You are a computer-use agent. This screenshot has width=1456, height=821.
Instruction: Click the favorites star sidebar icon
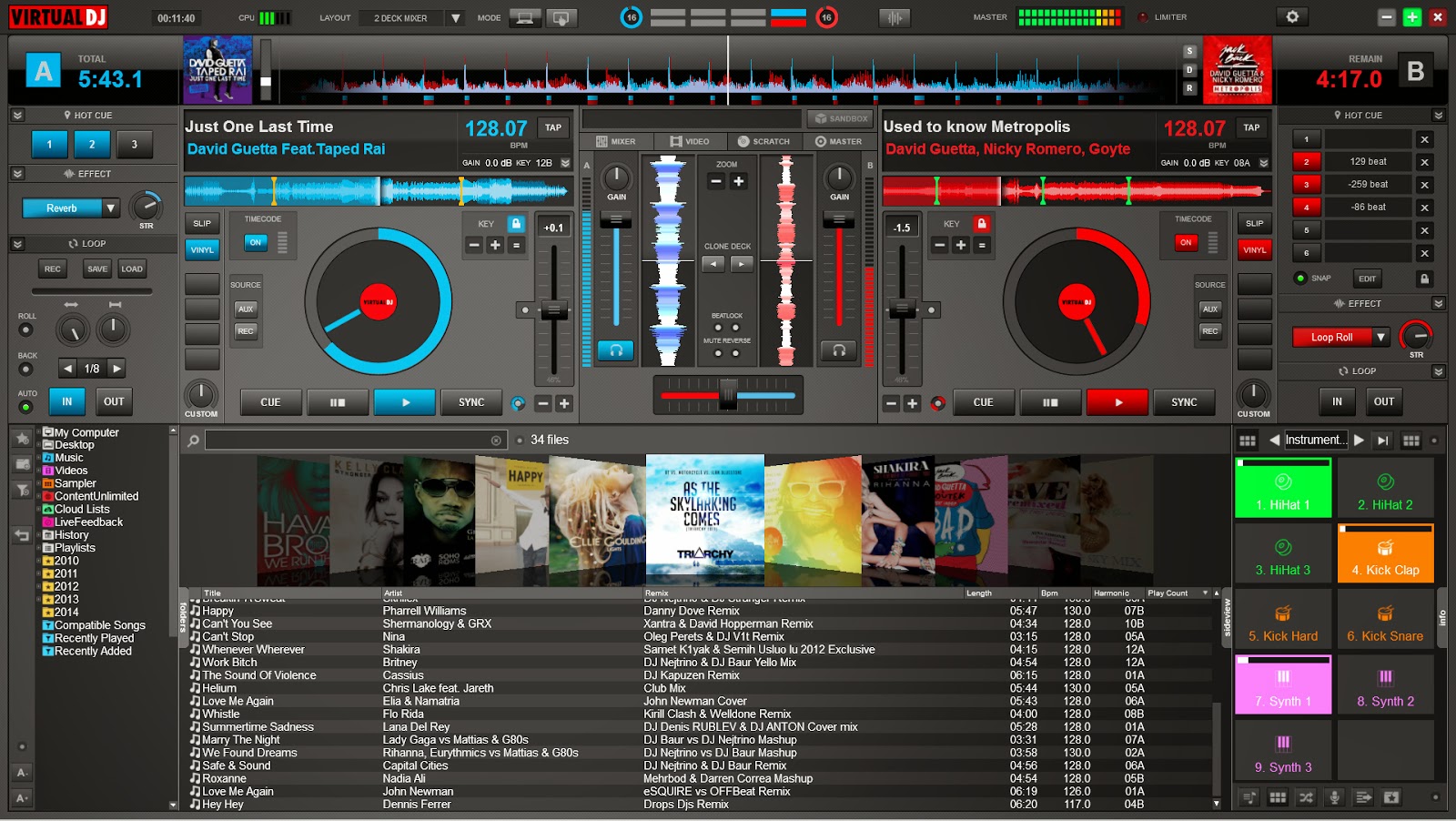(x=22, y=439)
